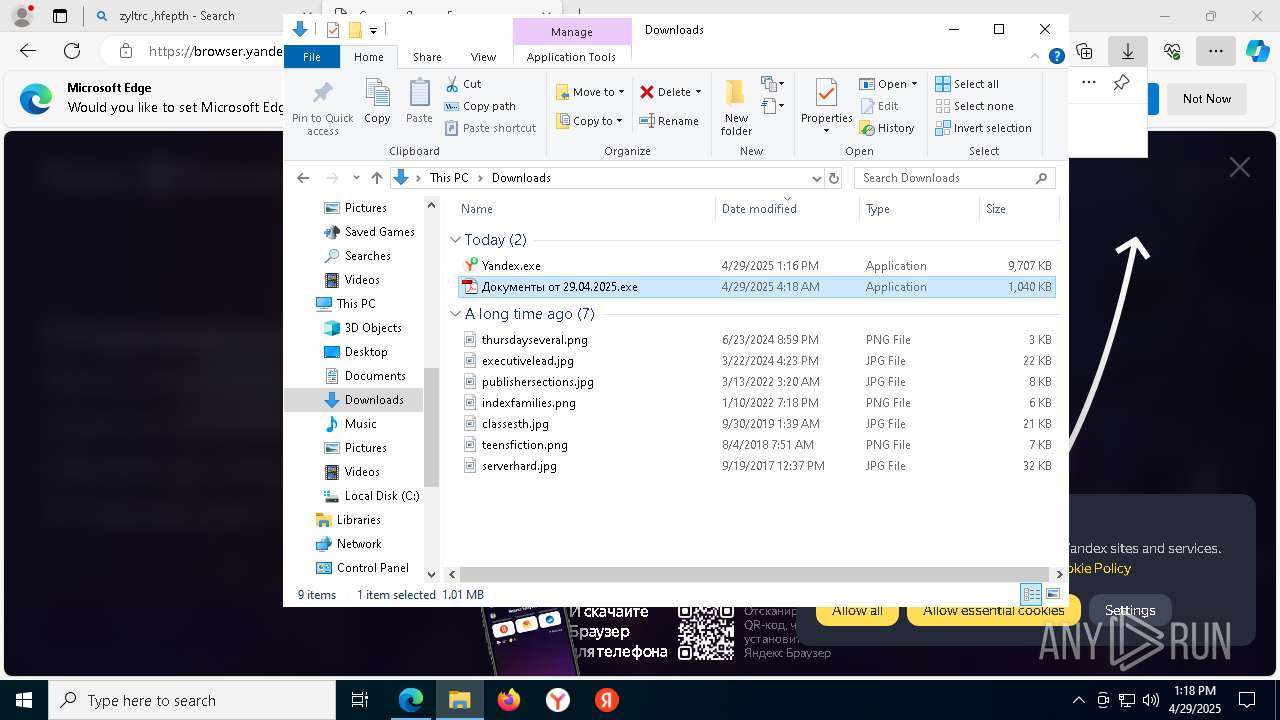Click Select none in ribbon
The height and width of the screenshot is (720, 1280).
tap(974, 106)
